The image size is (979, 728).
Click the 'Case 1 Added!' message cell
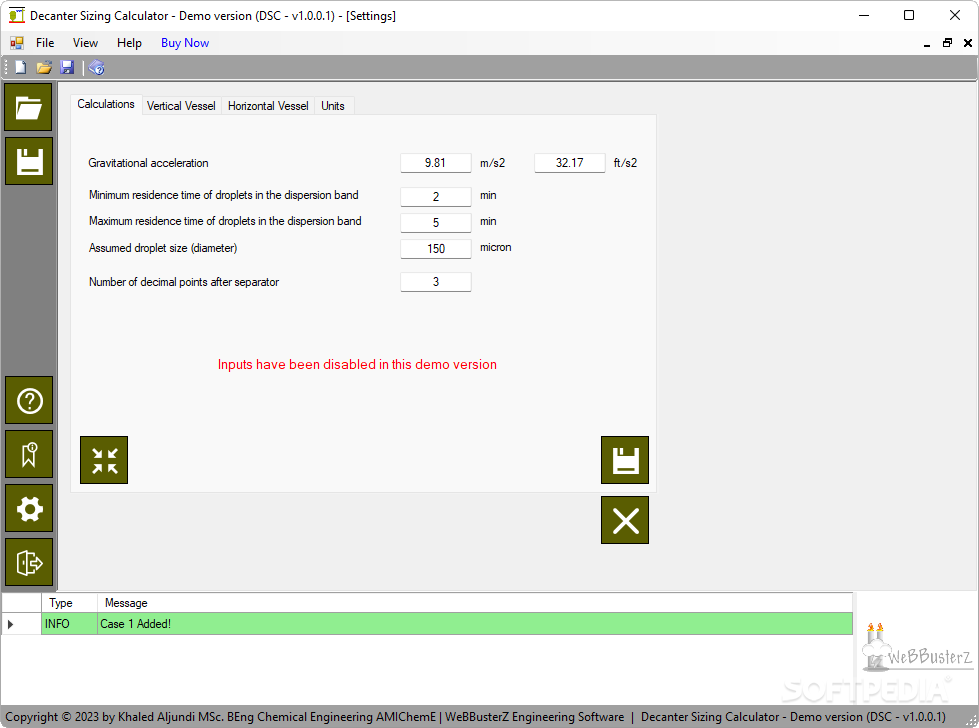pyautogui.click(x=475, y=624)
